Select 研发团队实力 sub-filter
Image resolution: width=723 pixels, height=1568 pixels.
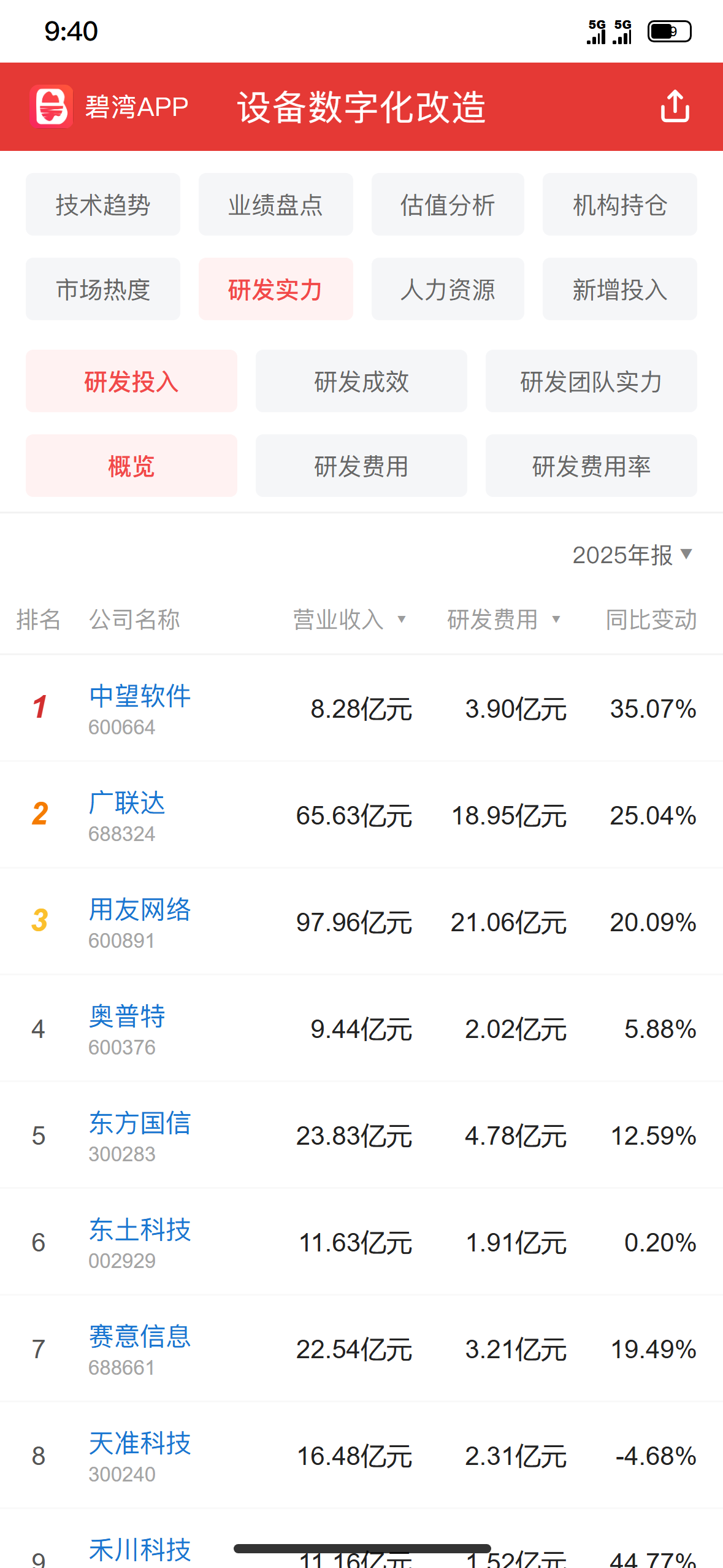pos(591,381)
